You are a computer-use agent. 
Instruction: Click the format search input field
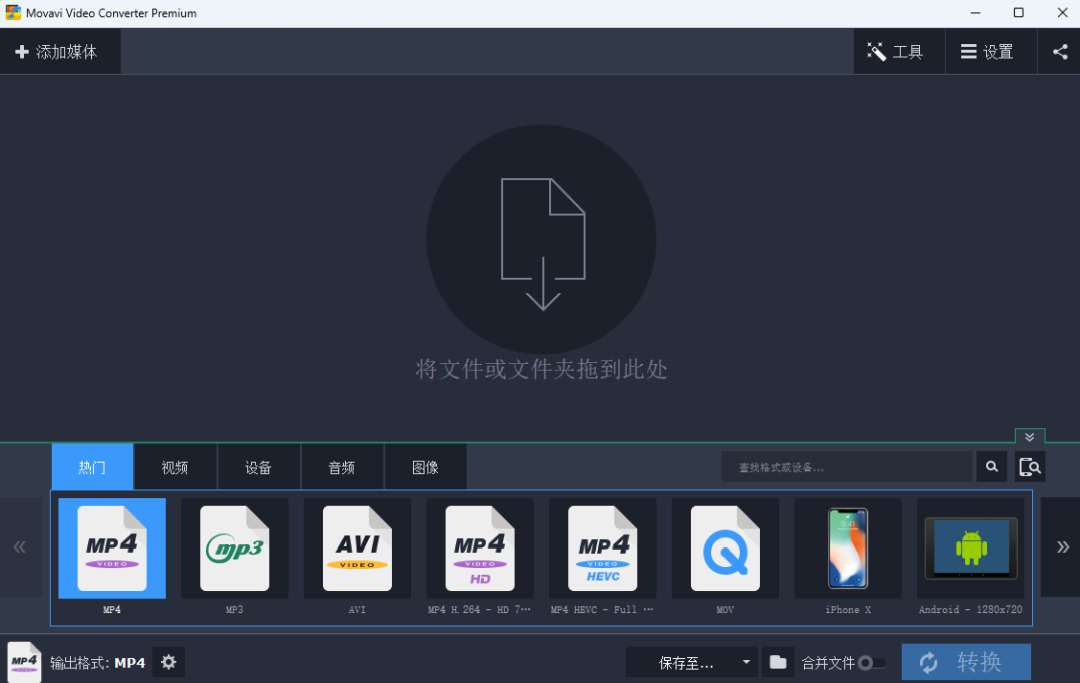(x=847, y=467)
